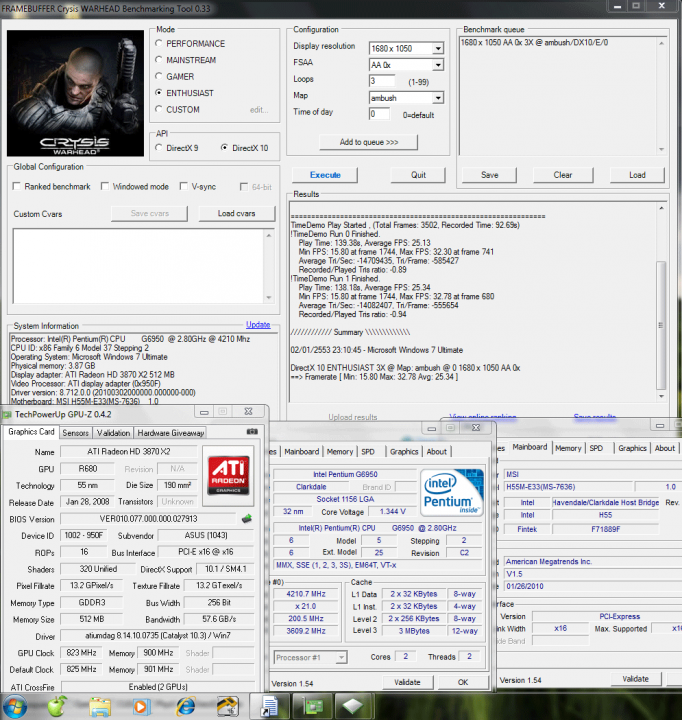Click Validate in right CPU-Z window
682x720 pixels.
tap(636, 679)
